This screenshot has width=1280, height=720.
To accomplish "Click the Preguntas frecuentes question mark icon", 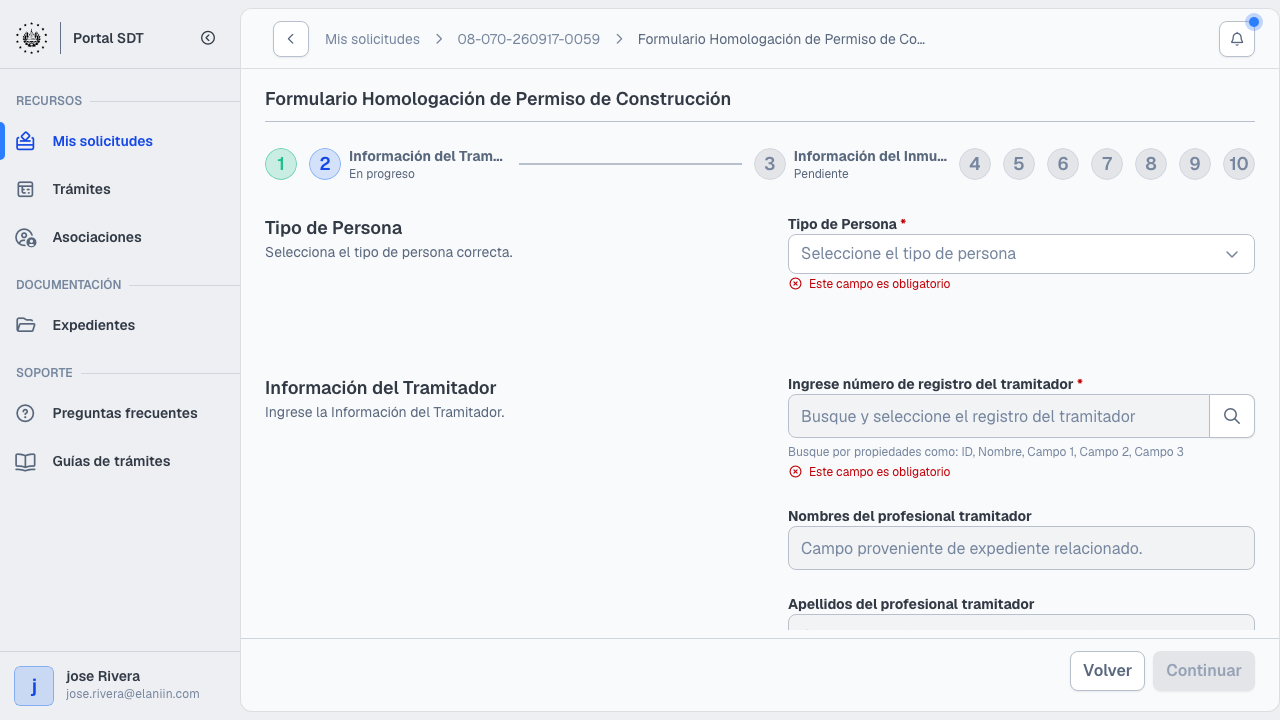I will [26, 413].
